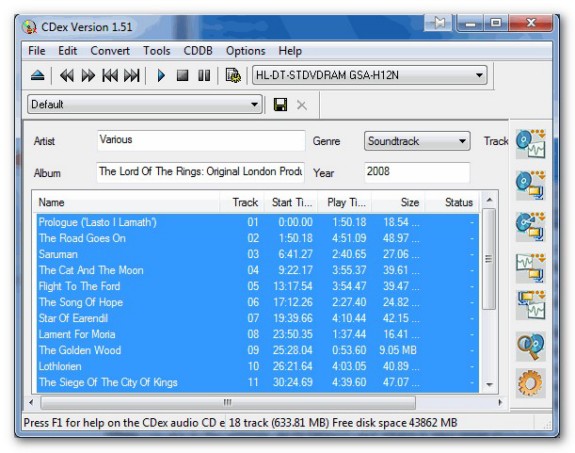Click Extract CD tracks to WAV icon
The height and width of the screenshot is (453, 575).
[x=530, y=144]
